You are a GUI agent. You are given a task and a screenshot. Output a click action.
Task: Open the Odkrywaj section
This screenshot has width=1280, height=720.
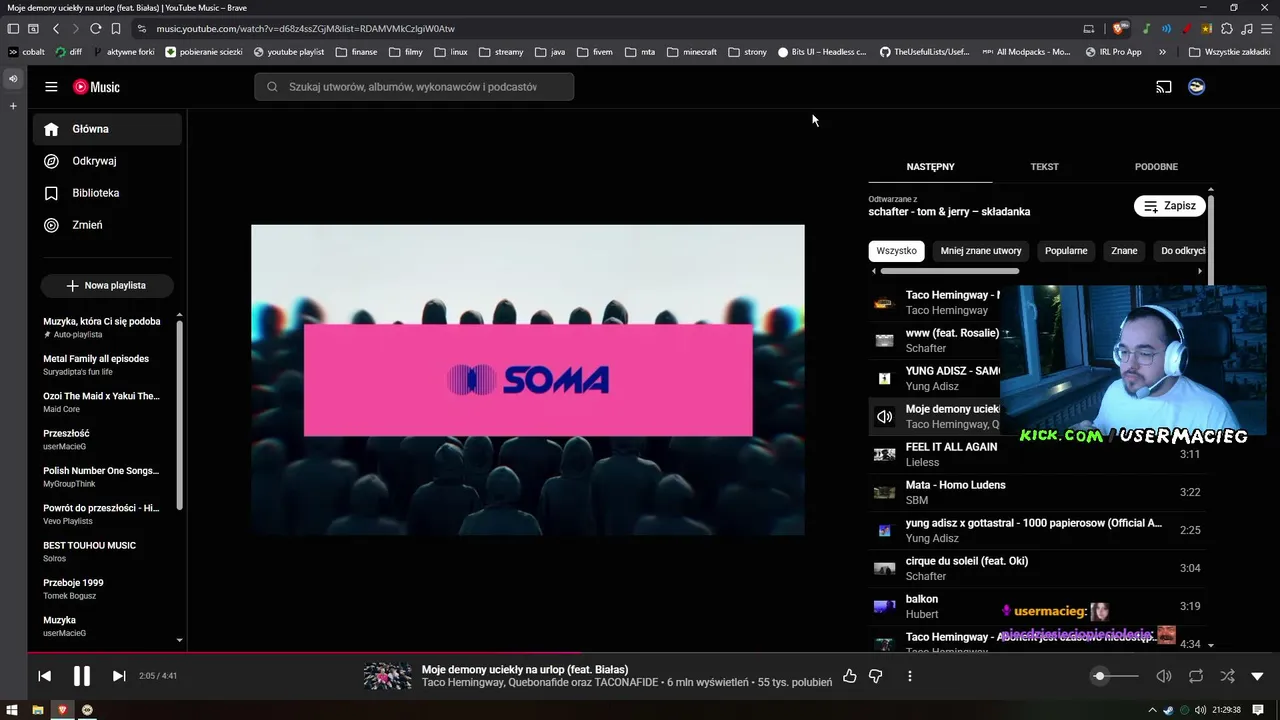(107, 161)
